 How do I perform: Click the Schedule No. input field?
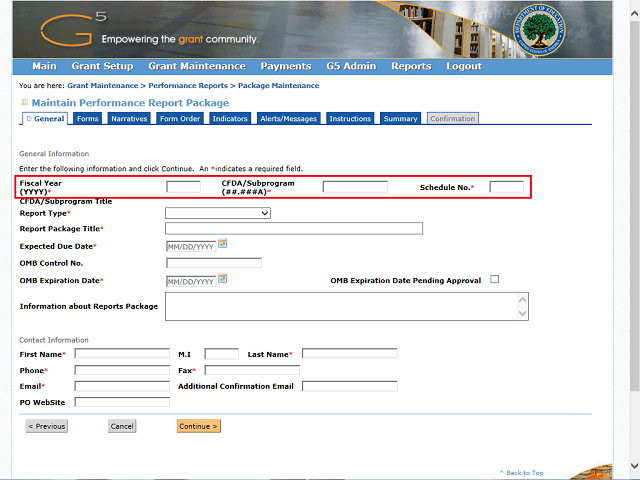click(x=507, y=187)
